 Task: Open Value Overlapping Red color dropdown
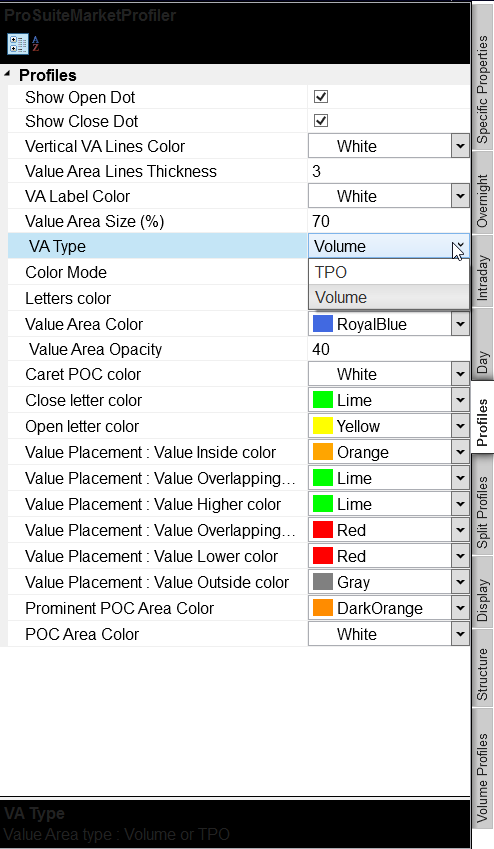[460, 530]
